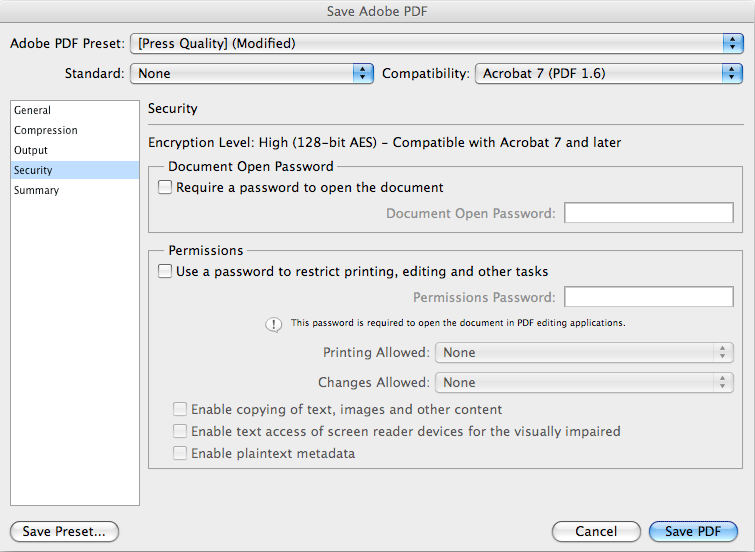Check Enable plaintext metadata
755x552 pixels.
click(180, 453)
